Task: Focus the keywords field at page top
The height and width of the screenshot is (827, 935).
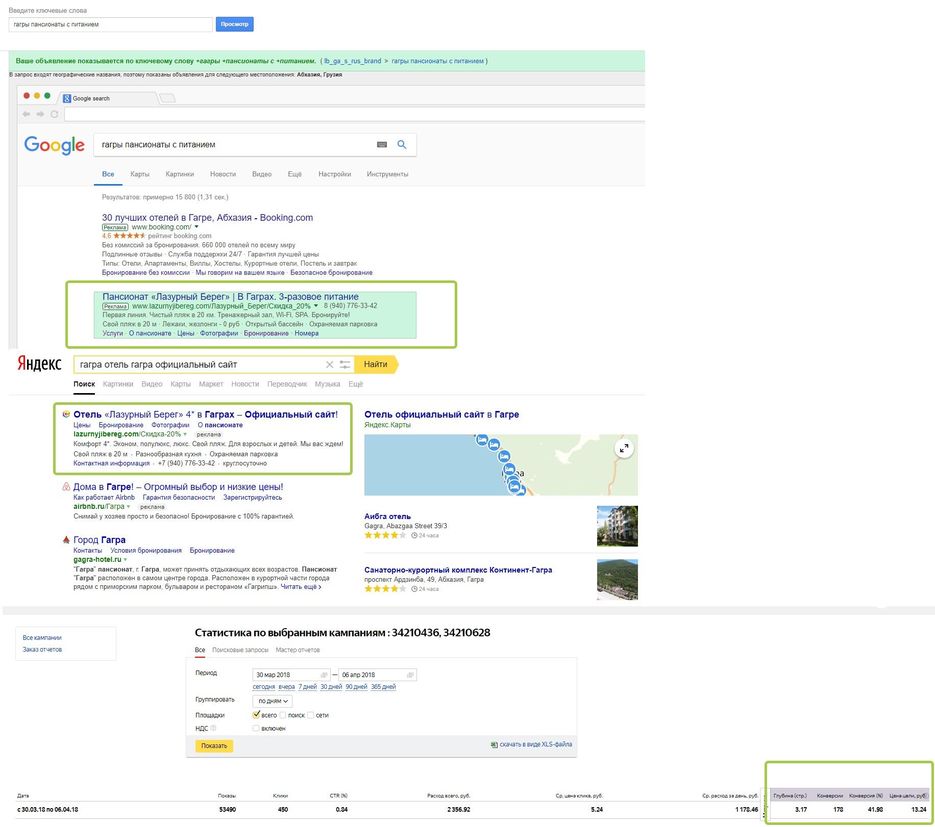Action: point(110,24)
